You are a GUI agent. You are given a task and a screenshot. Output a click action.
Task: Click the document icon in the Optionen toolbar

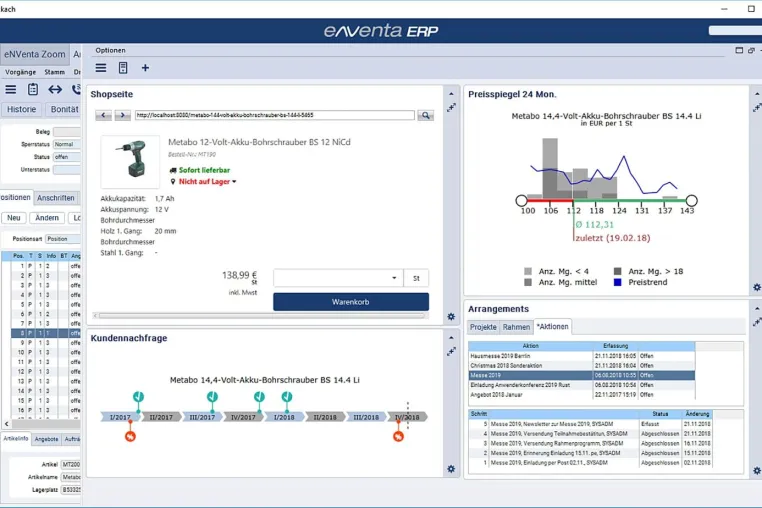[x=123, y=68]
